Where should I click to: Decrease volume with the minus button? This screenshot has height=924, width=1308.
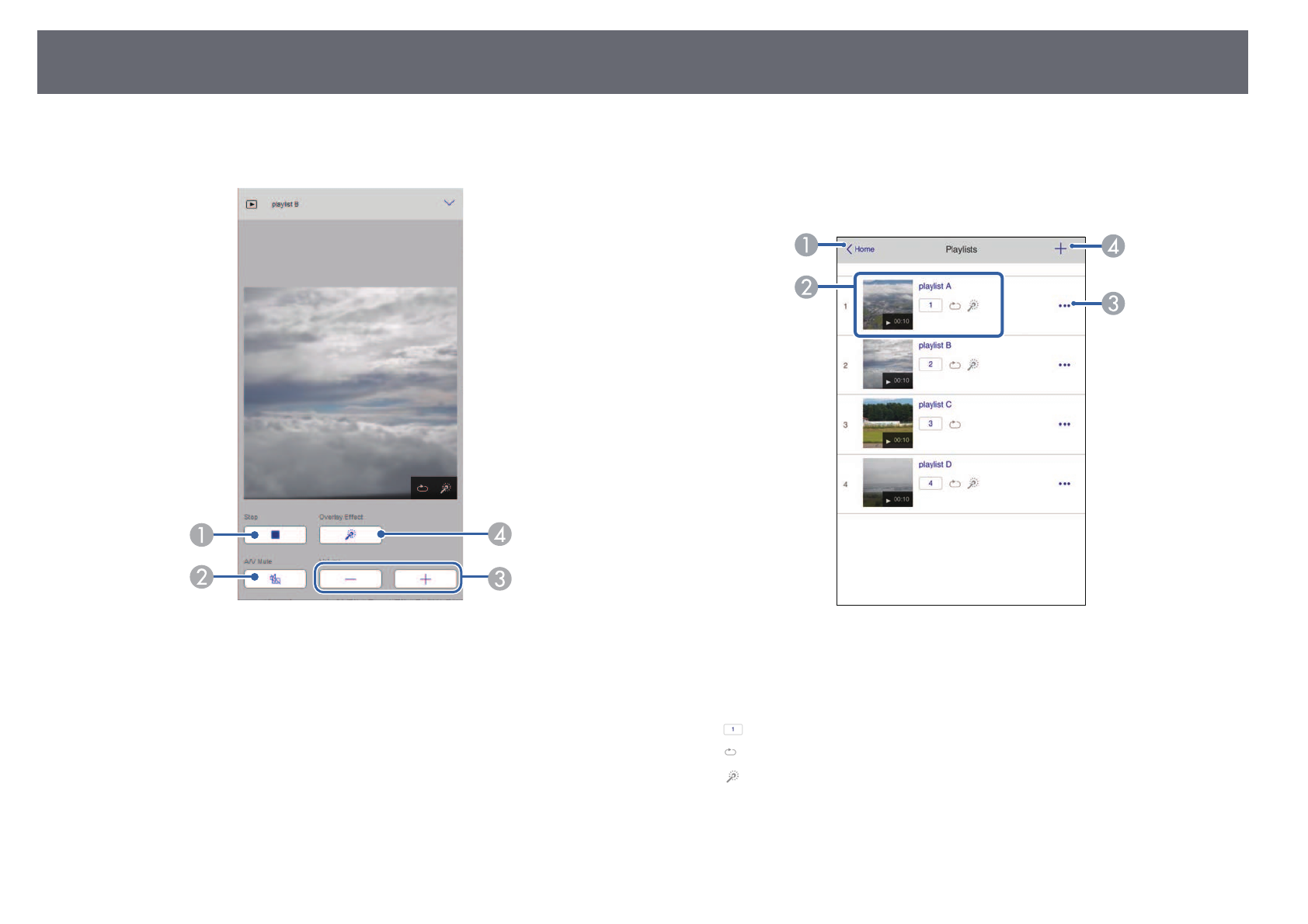point(350,579)
